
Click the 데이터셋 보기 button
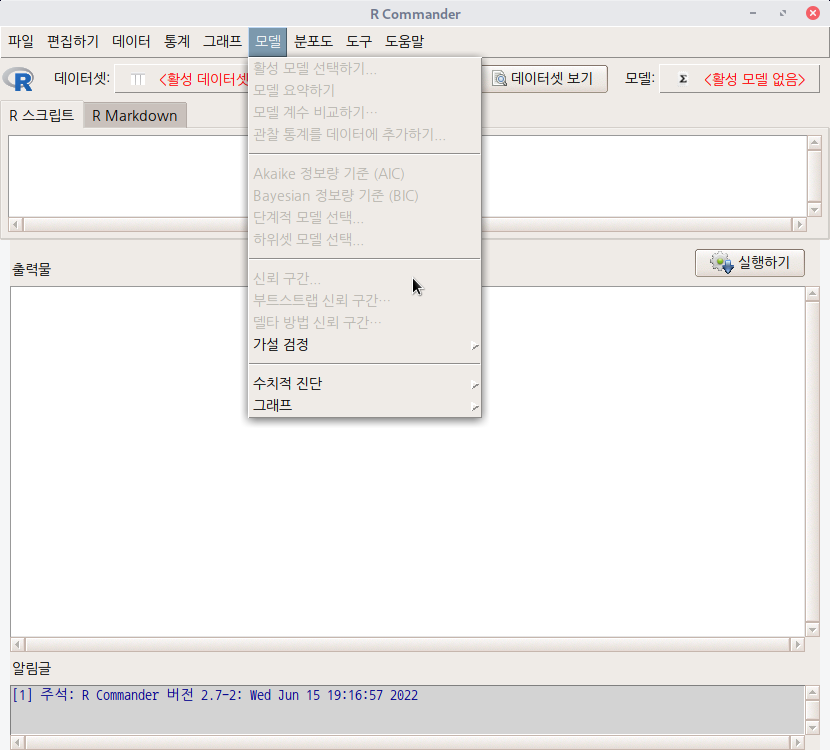544,79
